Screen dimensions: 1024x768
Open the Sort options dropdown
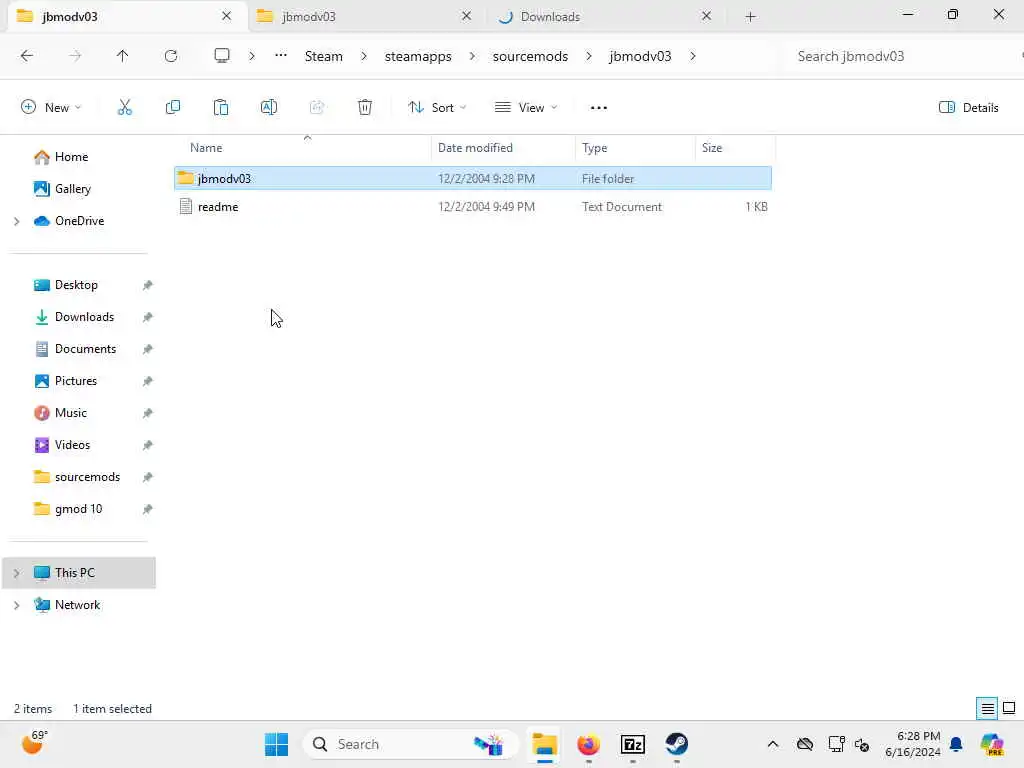437,108
